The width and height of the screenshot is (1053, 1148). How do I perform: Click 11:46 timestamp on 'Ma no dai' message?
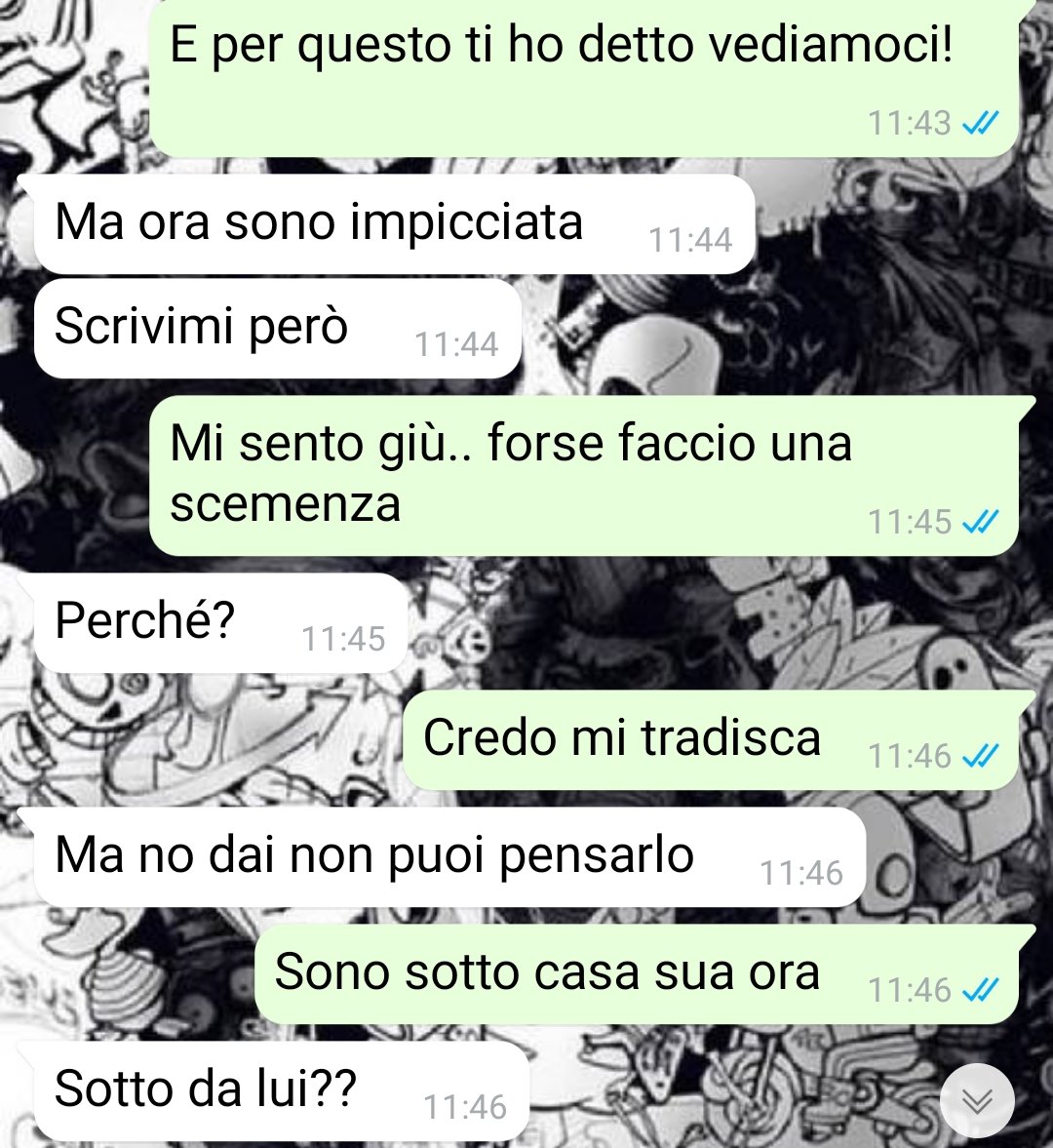(801, 874)
